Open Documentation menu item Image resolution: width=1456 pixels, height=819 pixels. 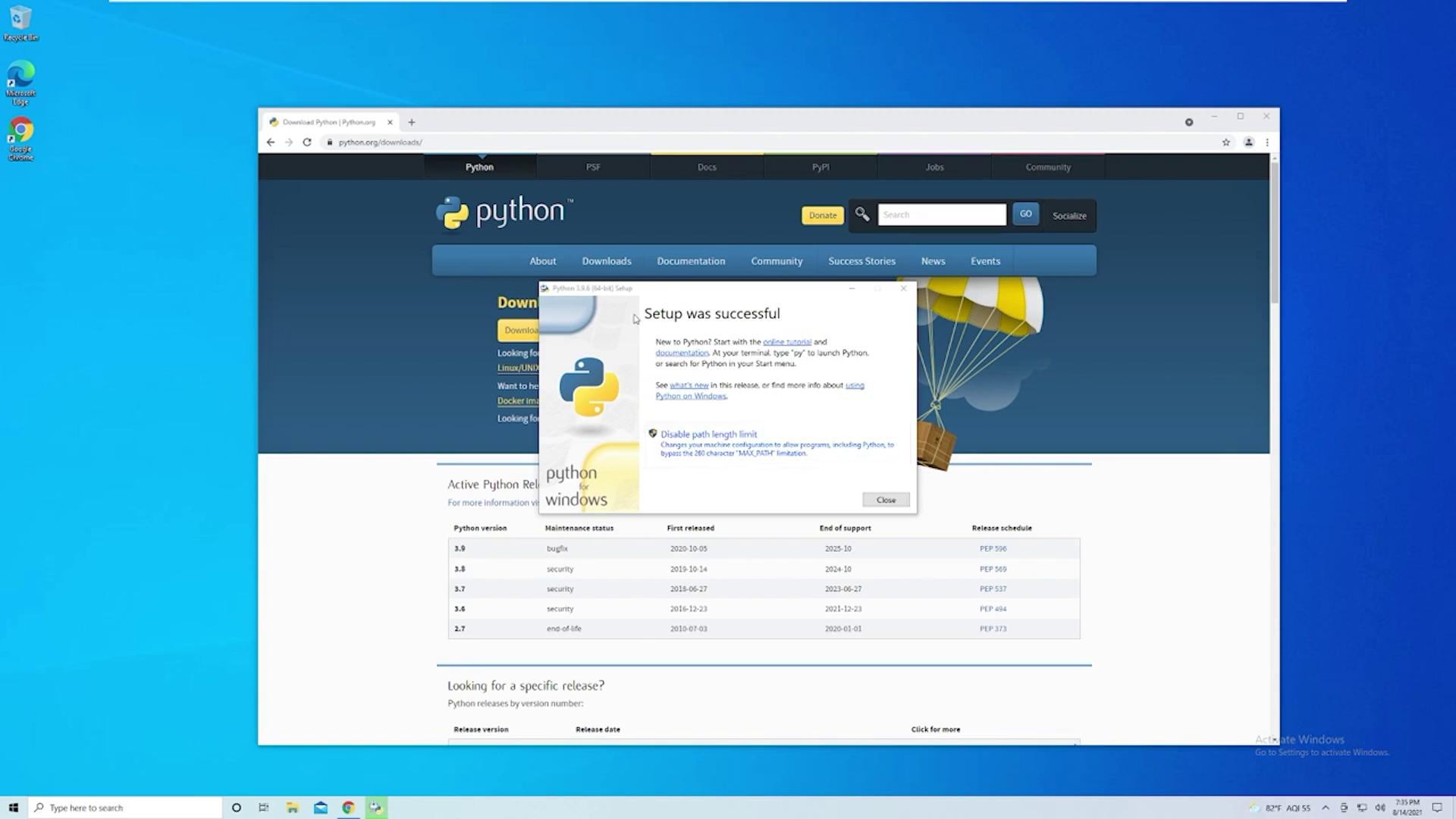click(691, 261)
